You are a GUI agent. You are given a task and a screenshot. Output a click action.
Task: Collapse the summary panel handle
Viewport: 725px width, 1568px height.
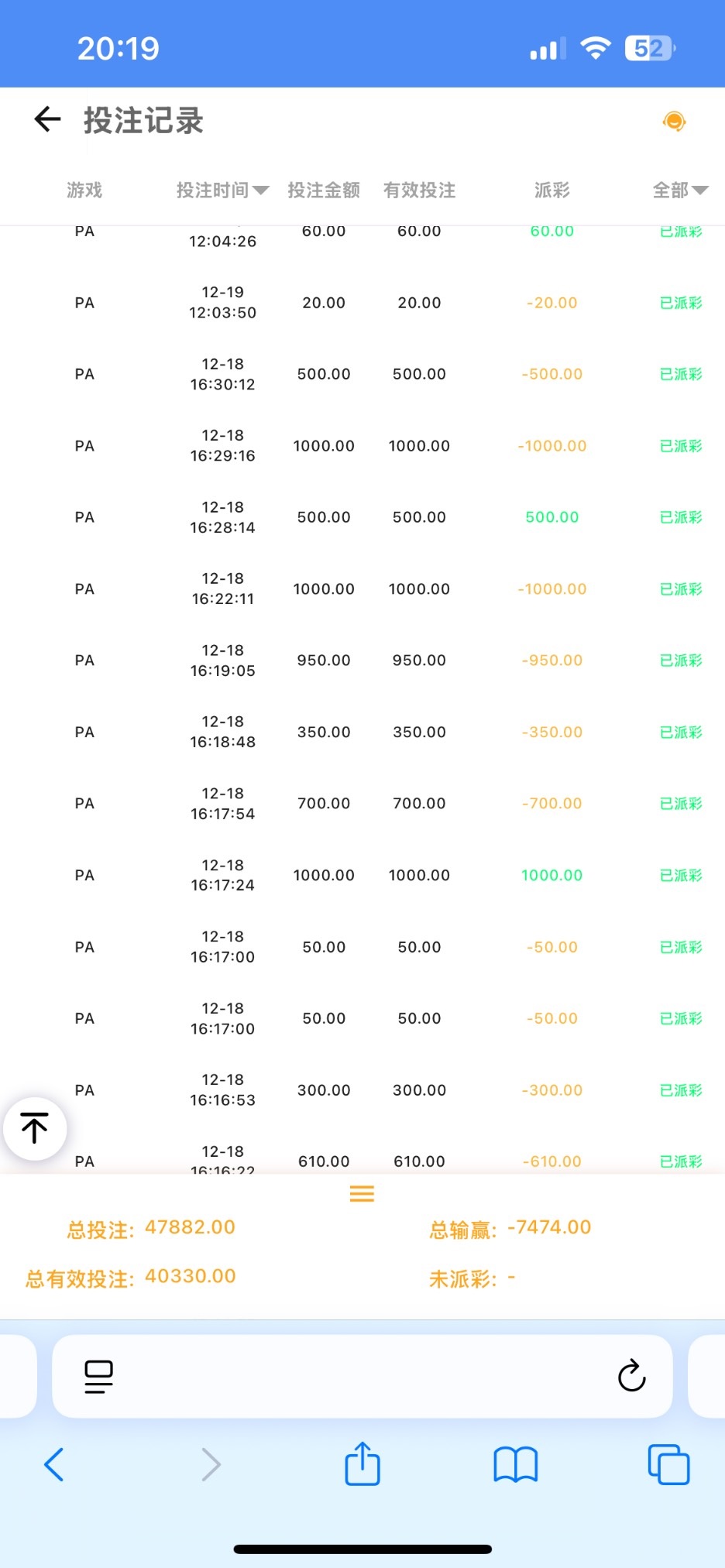pyautogui.click(x=362, y=1193)
